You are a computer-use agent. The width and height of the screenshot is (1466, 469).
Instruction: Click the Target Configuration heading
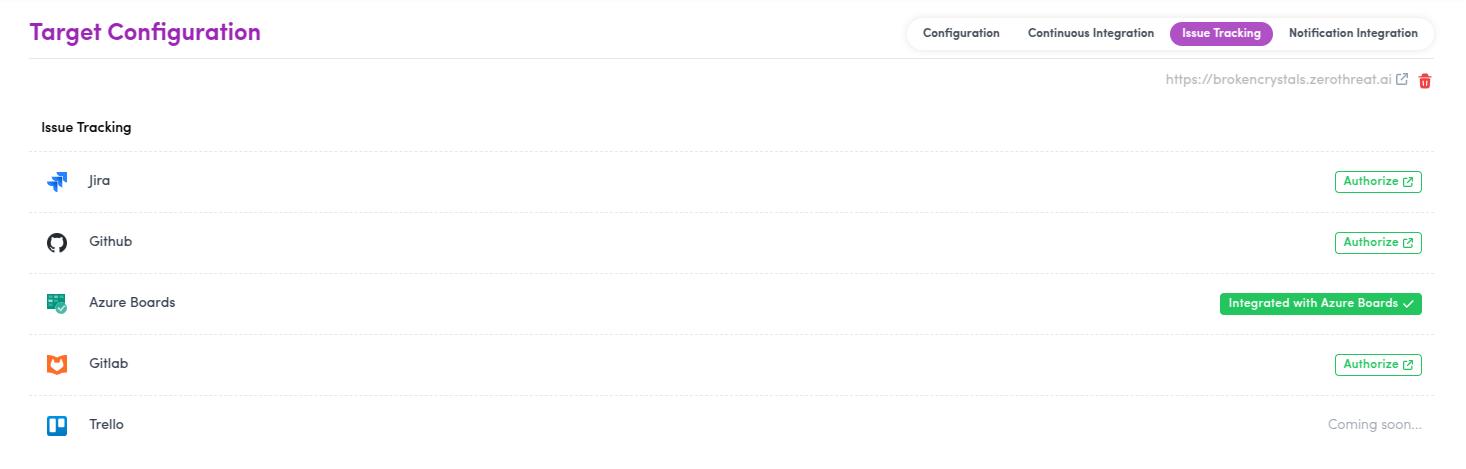pyautogui.click(x=145, y=32)
